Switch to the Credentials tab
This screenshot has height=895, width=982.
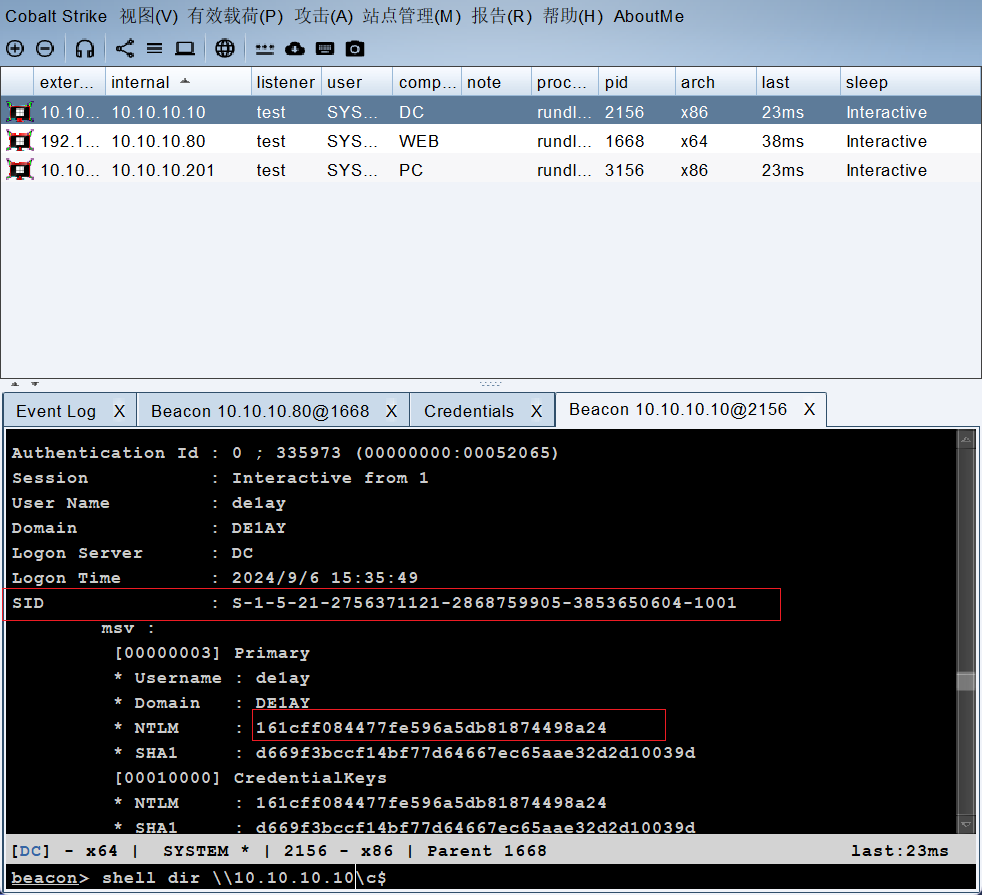click(468, 411)
